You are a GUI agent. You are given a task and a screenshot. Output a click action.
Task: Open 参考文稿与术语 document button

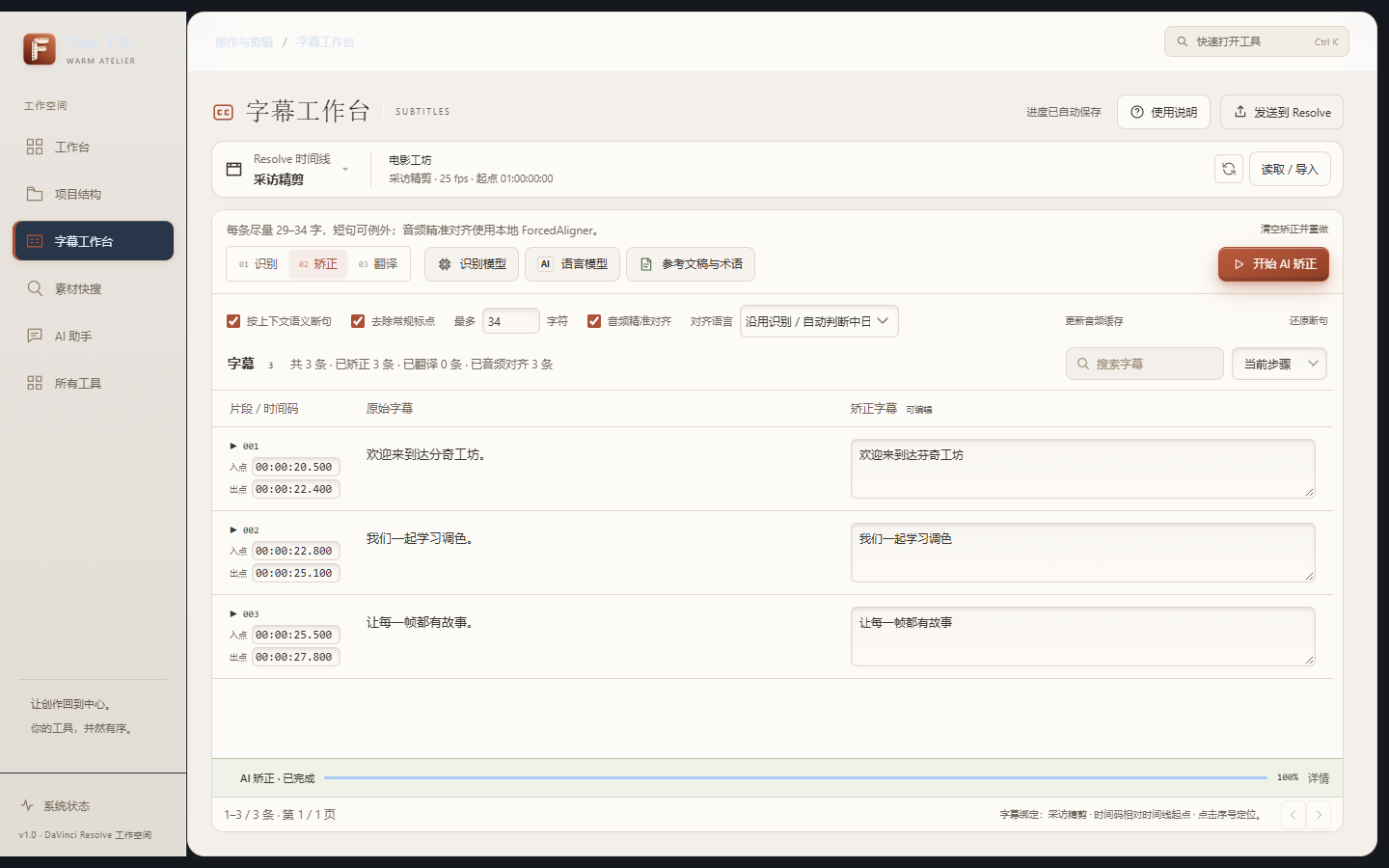[x=691, y=264]
